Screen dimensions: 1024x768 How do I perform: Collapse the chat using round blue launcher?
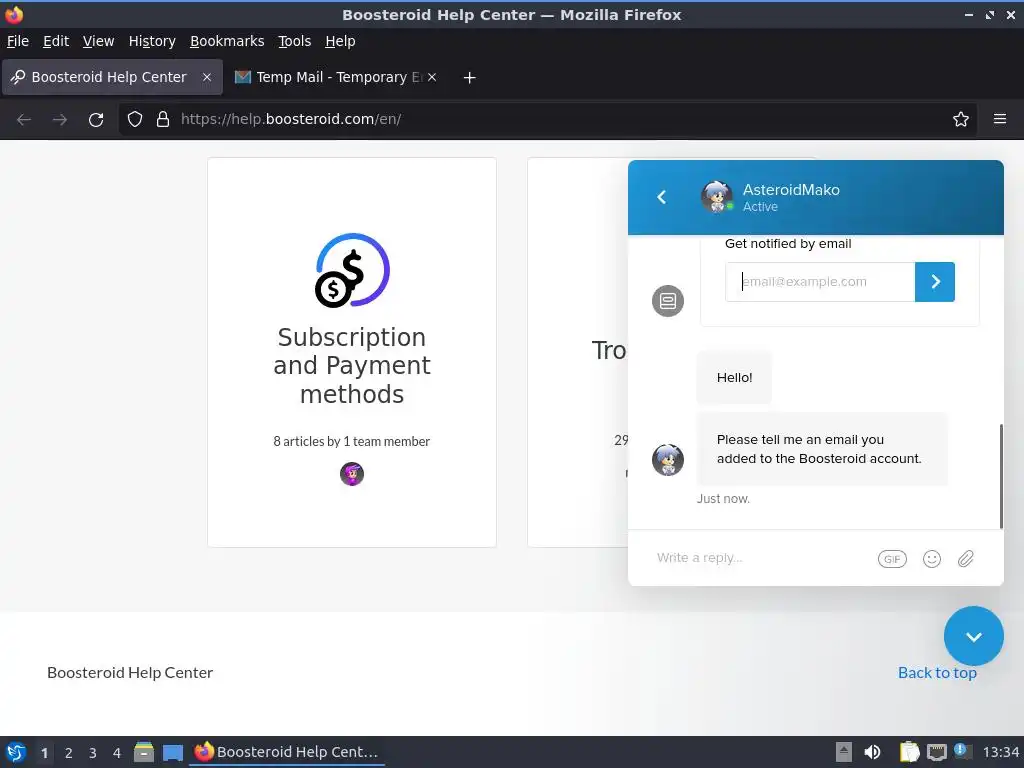click(973, 636)
